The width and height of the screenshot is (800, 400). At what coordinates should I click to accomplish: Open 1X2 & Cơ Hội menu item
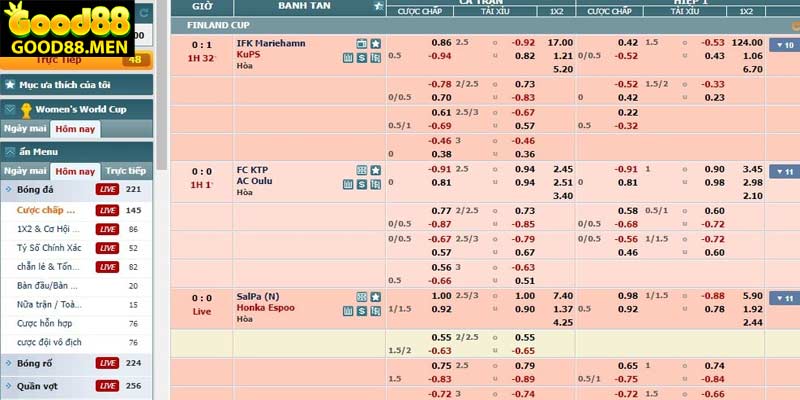click(48, 229)
